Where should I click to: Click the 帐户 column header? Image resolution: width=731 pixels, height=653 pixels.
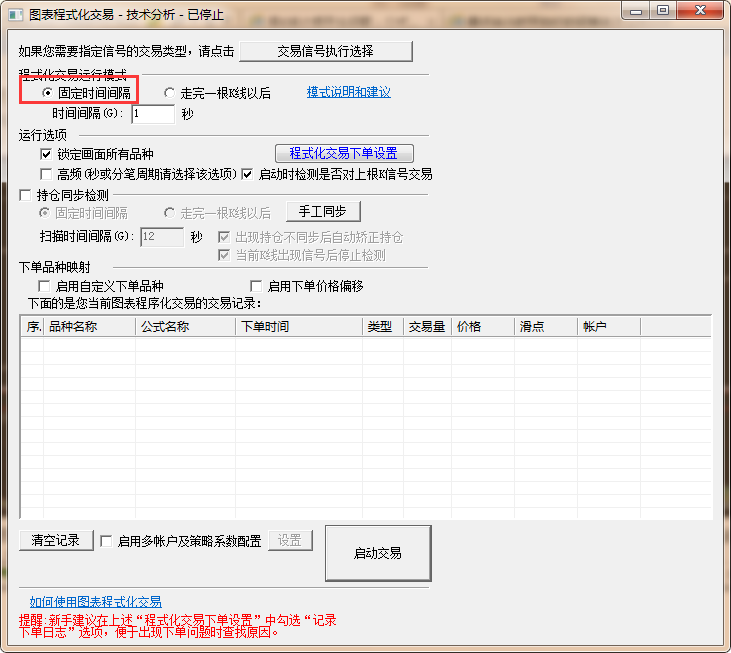609,327
